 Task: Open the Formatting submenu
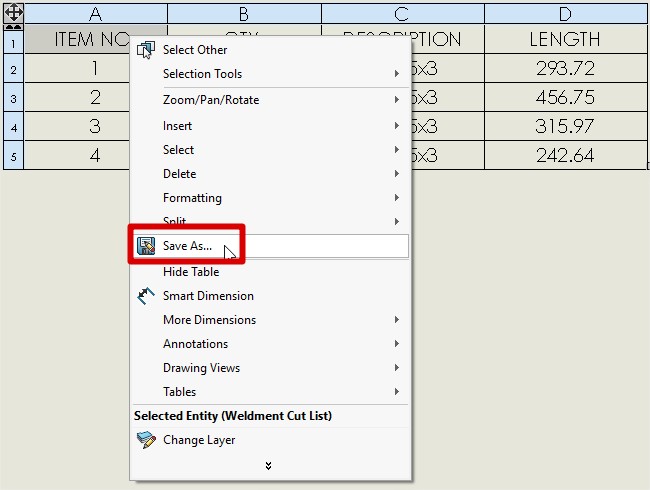pos(192,198)
